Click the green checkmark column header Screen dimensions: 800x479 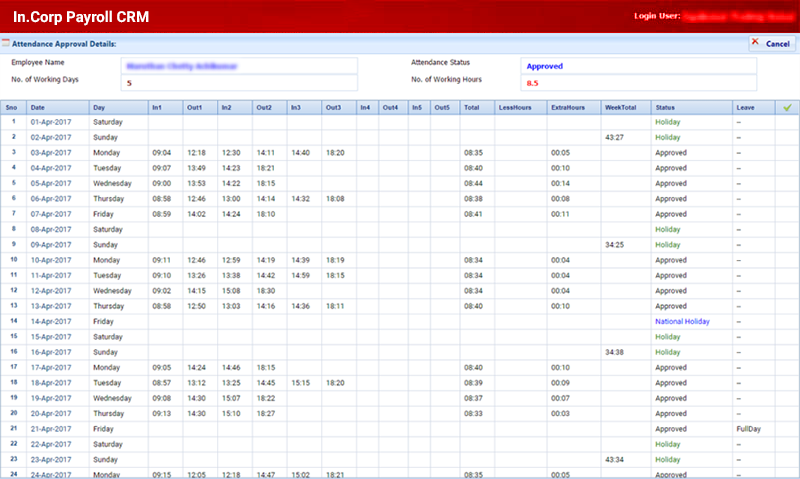787,108
